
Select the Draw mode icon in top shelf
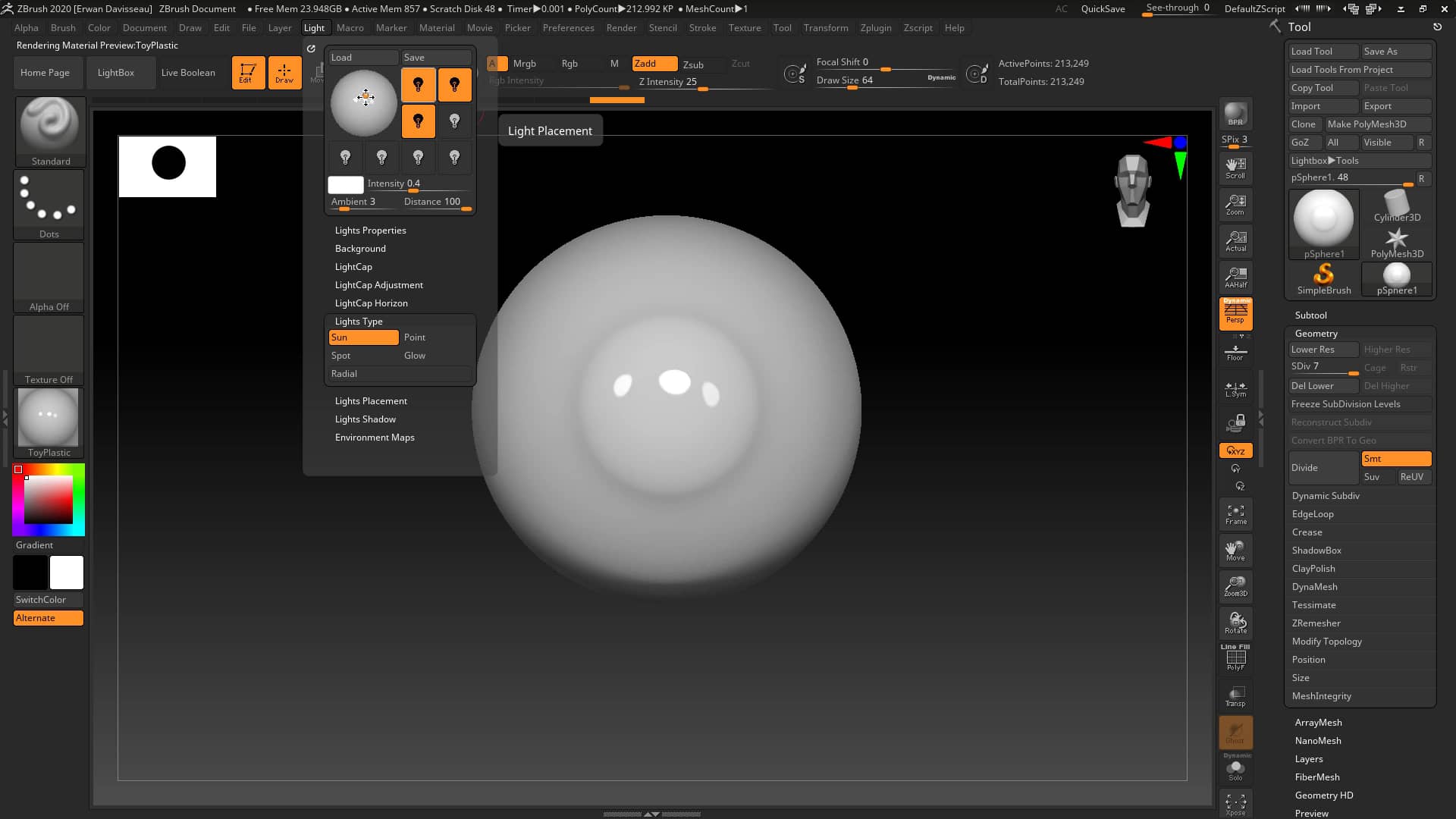[284, 72]
